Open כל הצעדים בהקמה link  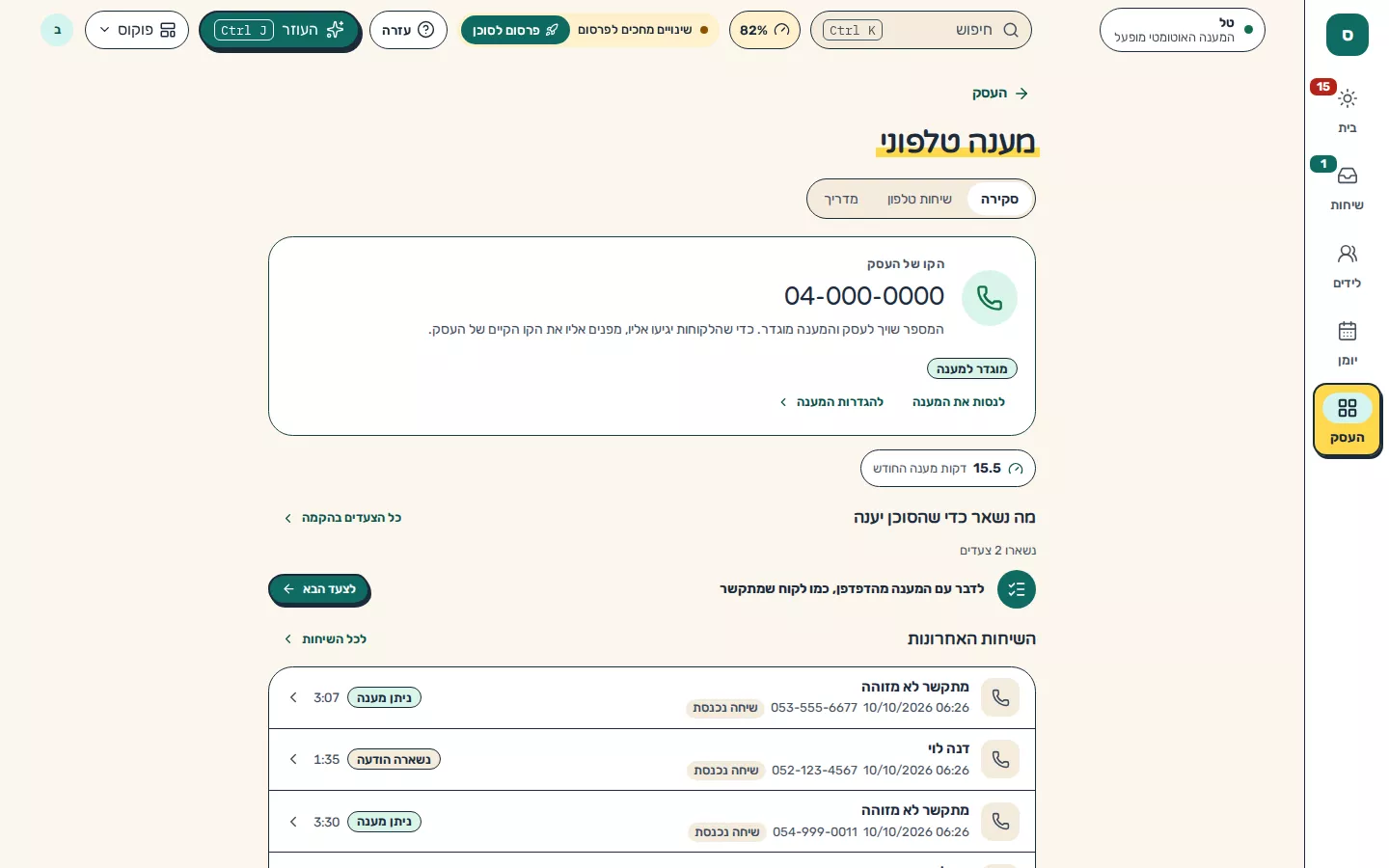(342, 518)
